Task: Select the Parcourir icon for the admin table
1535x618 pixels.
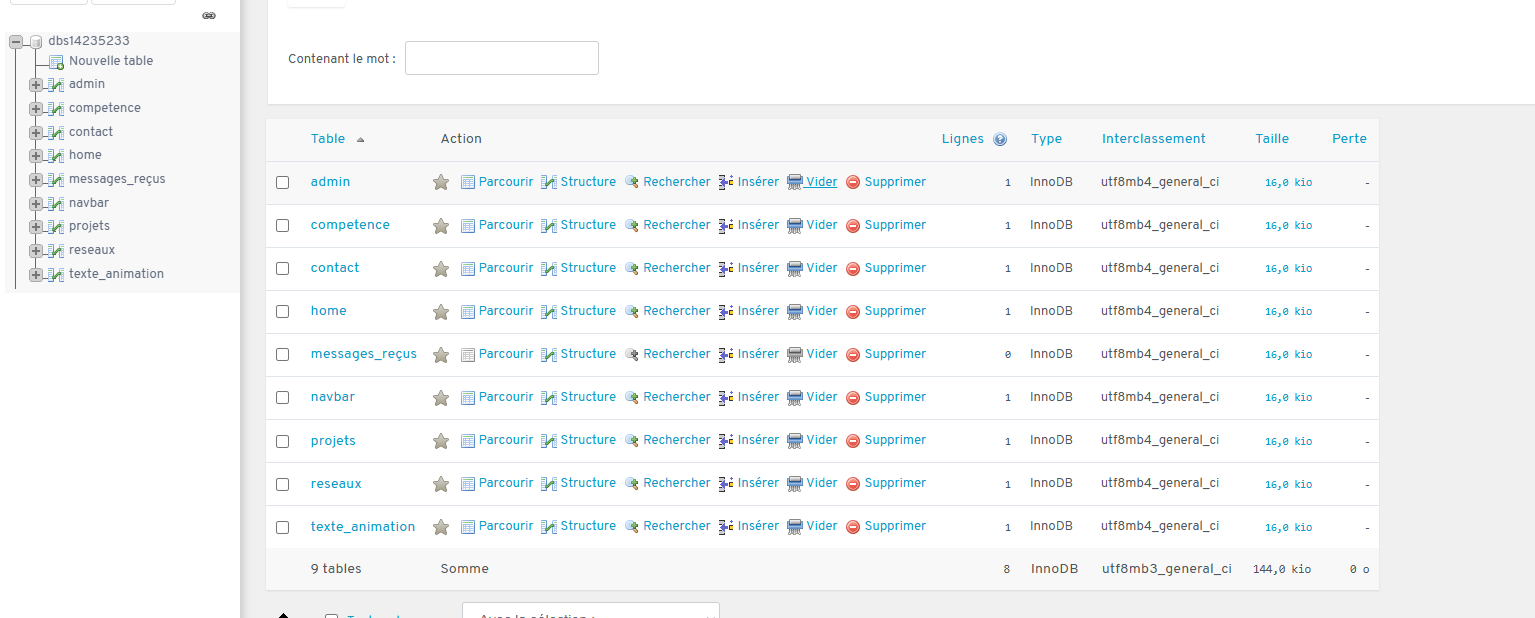Action: click(467, 181)
